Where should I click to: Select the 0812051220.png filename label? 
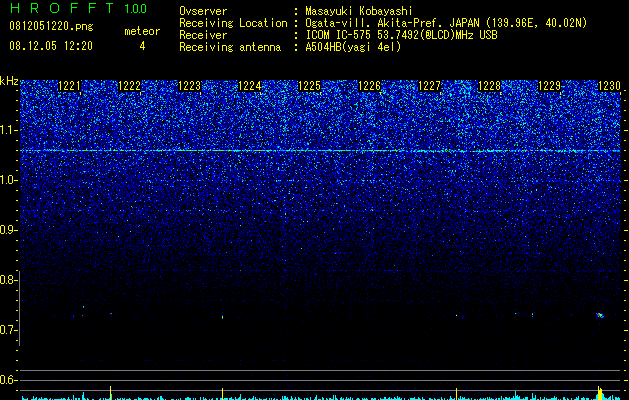(51, 27)
